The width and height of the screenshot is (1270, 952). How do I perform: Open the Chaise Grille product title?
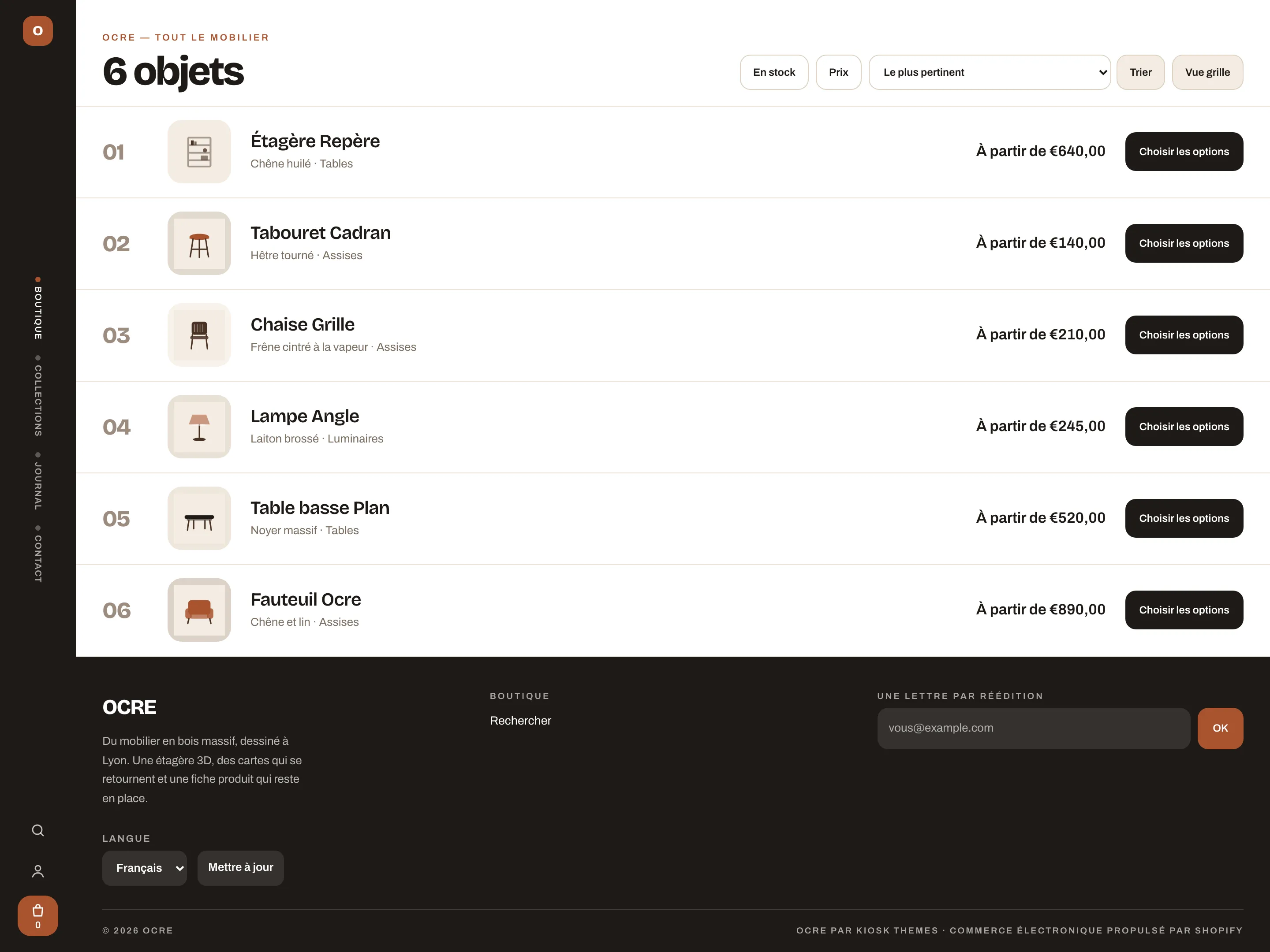point(303,324)
